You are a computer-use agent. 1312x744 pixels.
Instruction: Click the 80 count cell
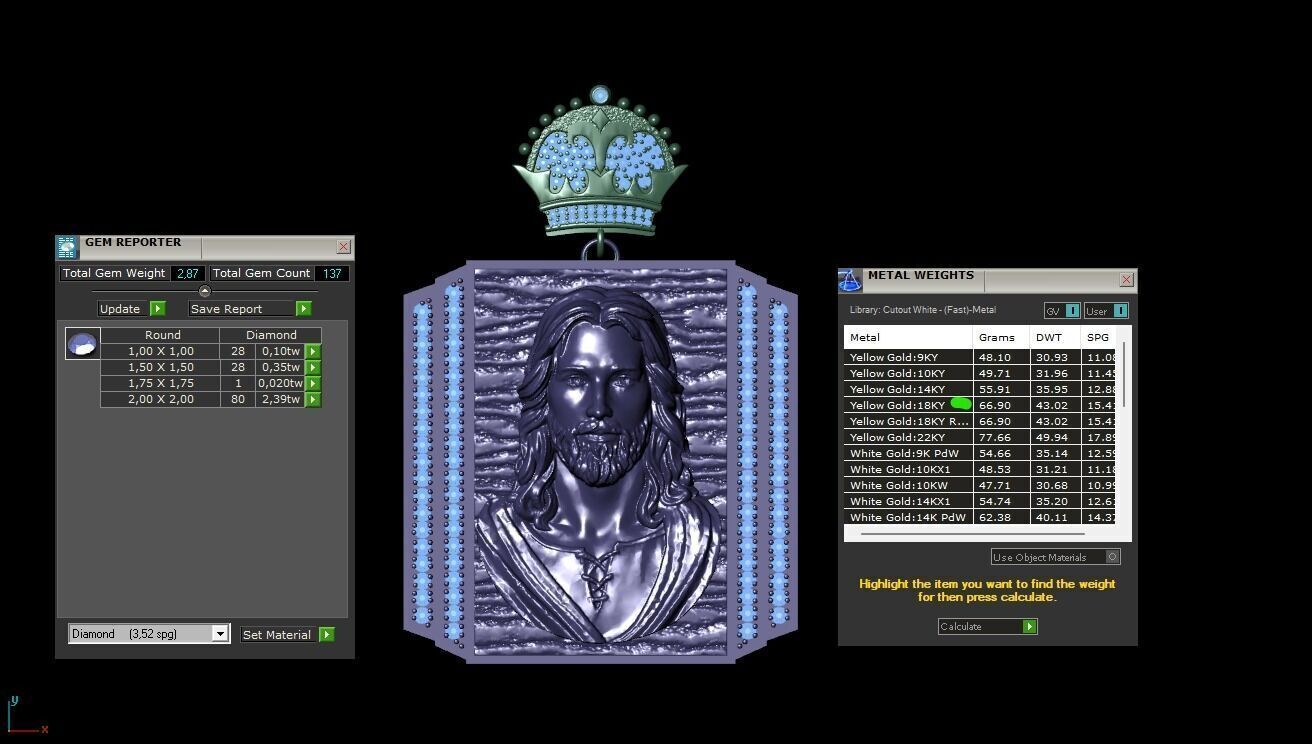point(238,399)
